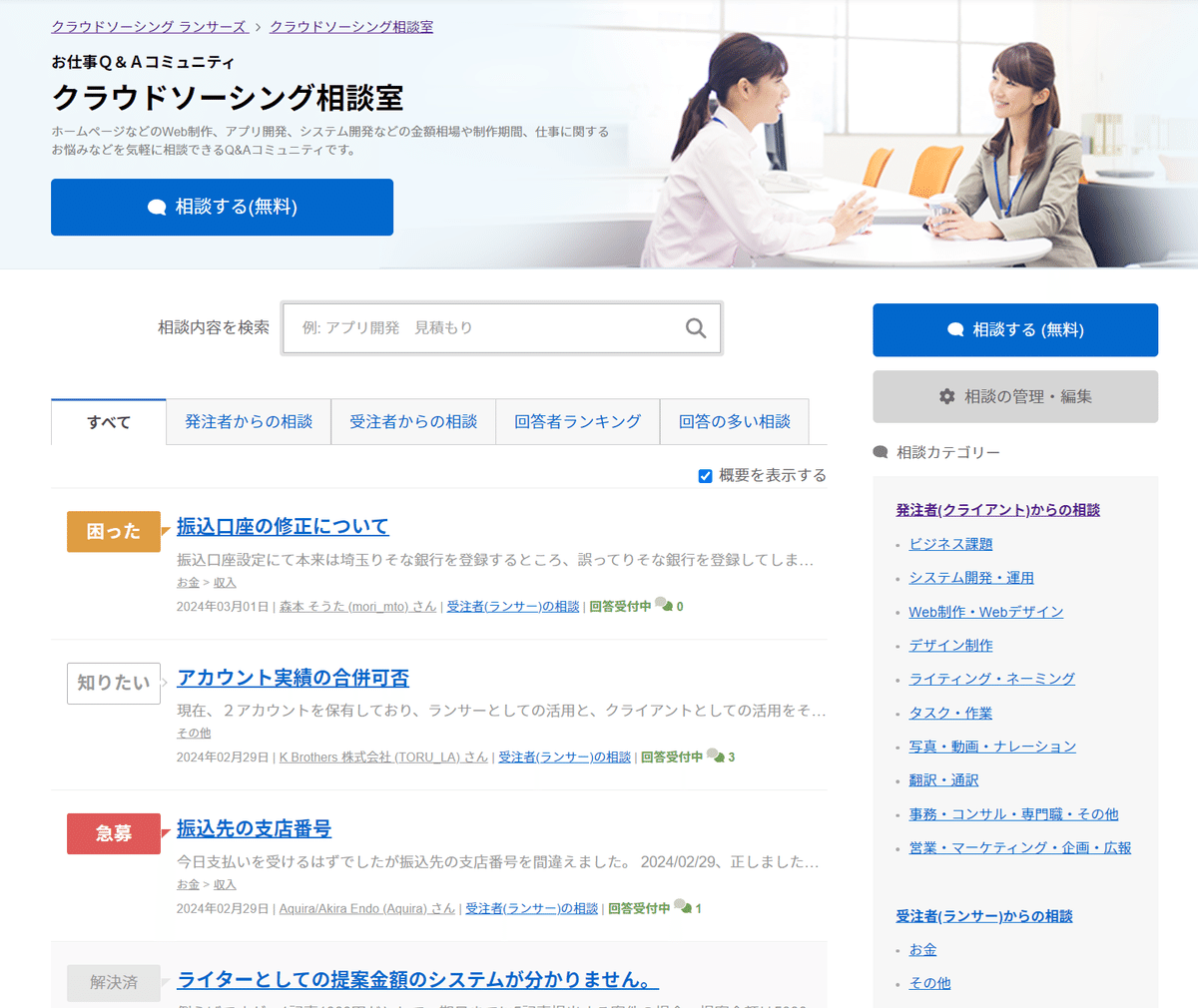Open the 回答者ランキング tab
1198x1008 pixels.
[578, 422]
